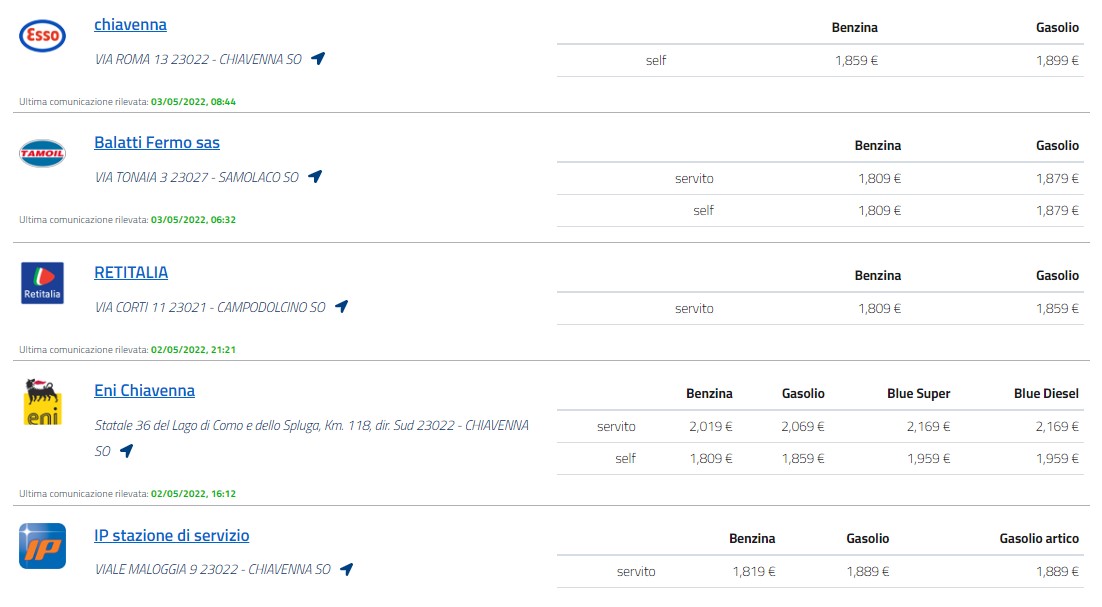Click the Blue Diesel column header
The height and width of the screenshot is (607, 1102).
point(1046,393)
